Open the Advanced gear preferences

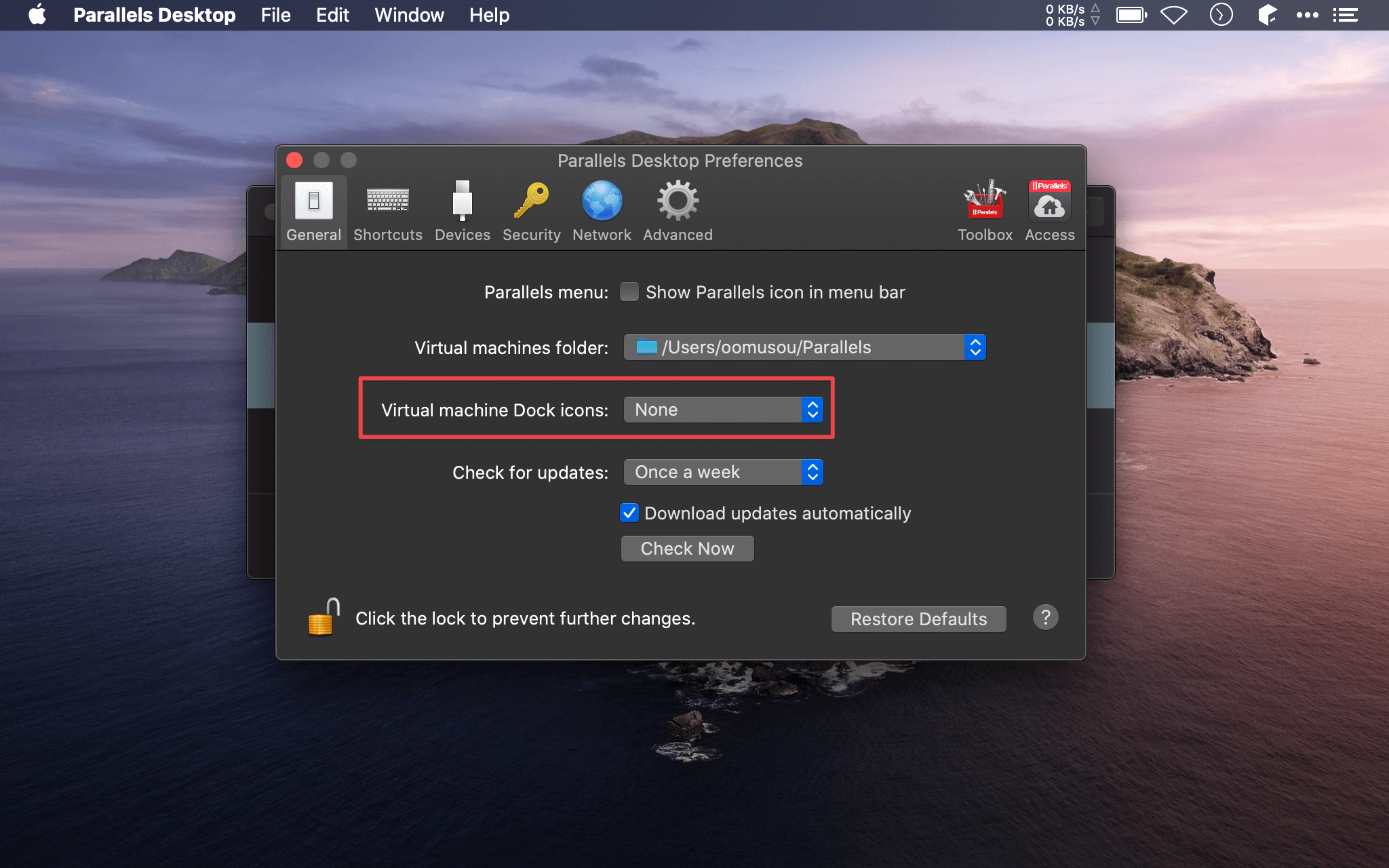click(678, 212)
